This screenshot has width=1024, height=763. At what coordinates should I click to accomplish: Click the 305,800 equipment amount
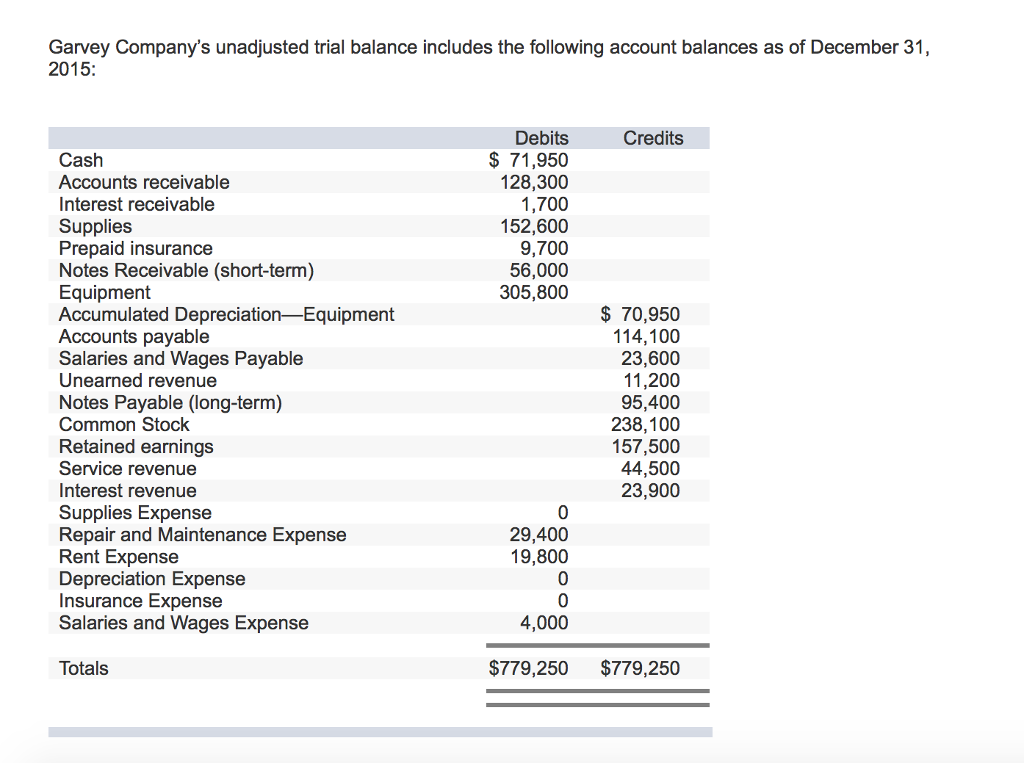coord(534,293)
